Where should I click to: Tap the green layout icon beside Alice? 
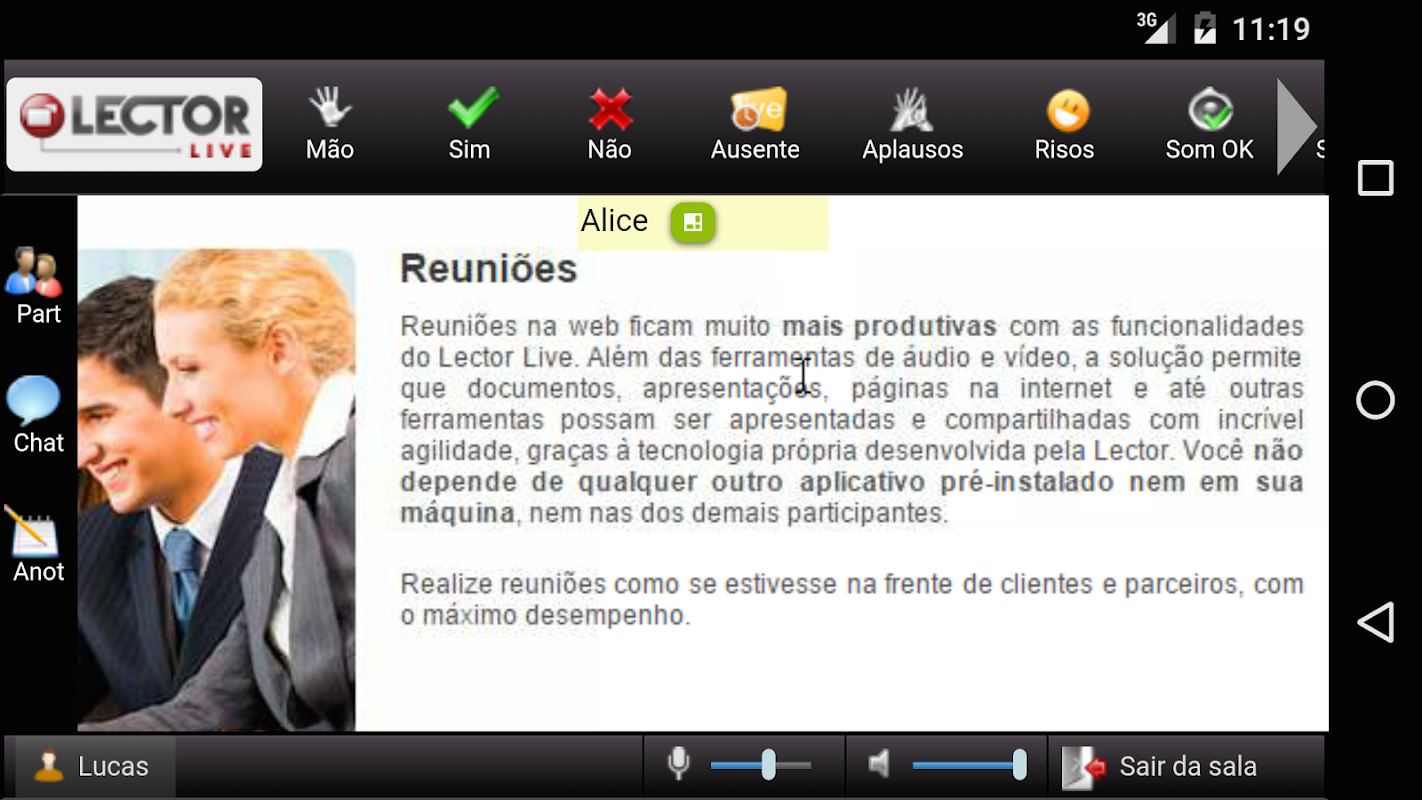(x=693, y=222)
